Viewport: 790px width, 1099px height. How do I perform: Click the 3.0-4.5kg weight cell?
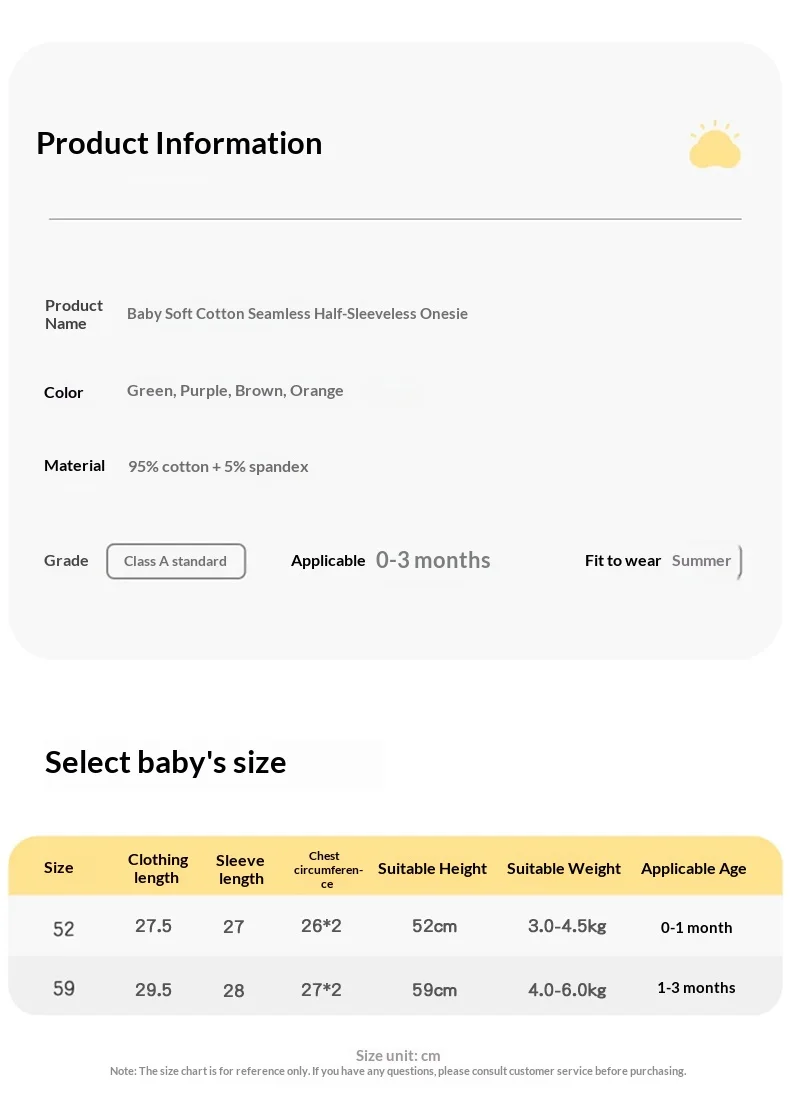tap(567, 926)
